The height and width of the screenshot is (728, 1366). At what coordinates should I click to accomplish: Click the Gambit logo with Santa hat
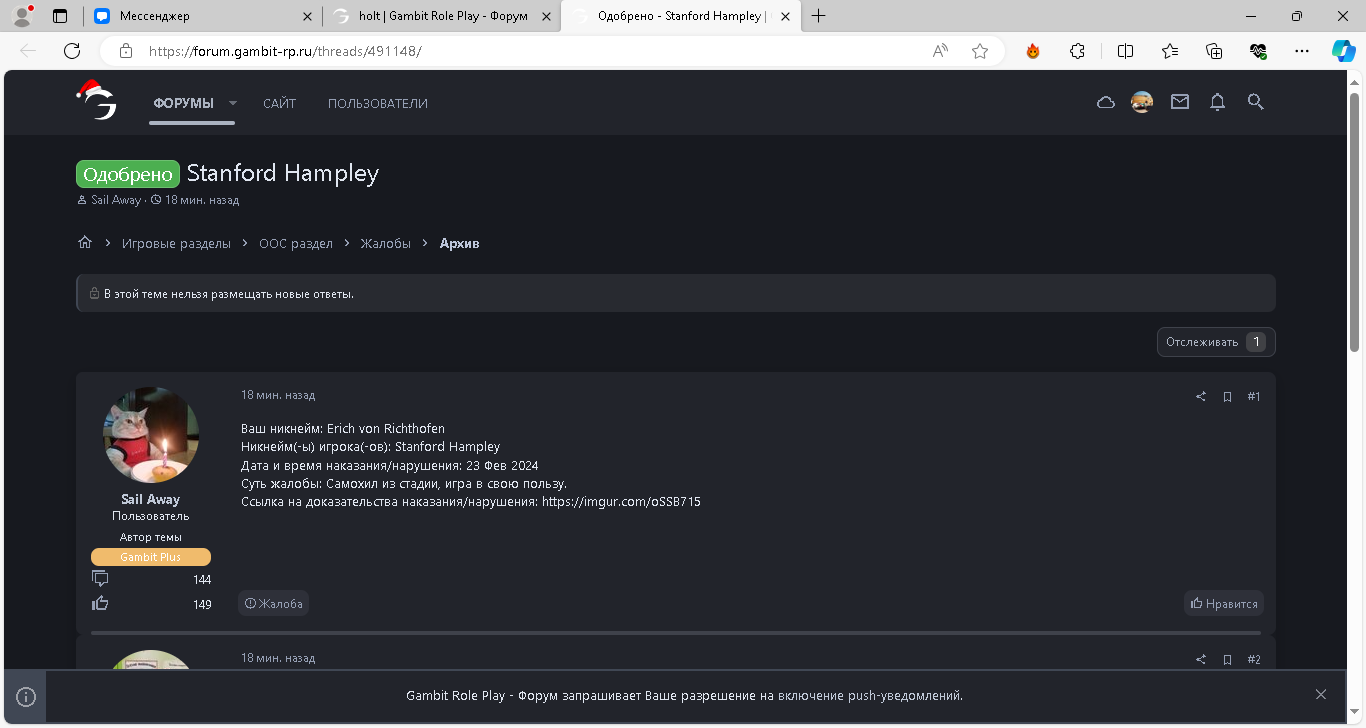(97, 101)
